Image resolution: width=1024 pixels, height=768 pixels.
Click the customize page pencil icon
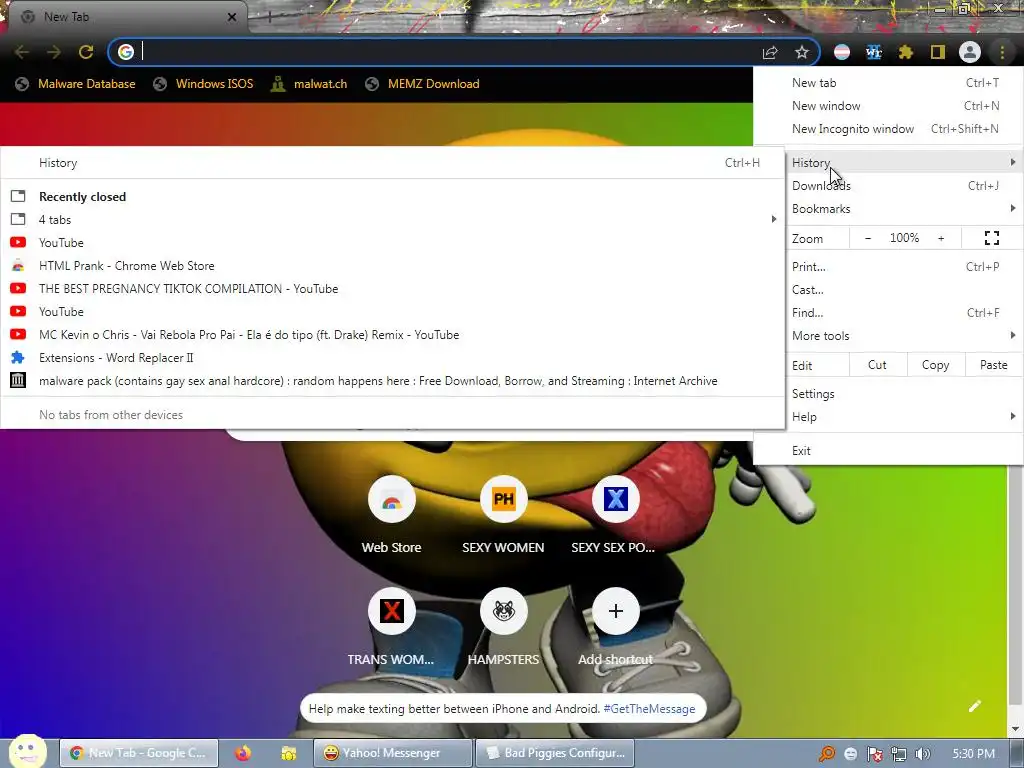tap(974, 706)
